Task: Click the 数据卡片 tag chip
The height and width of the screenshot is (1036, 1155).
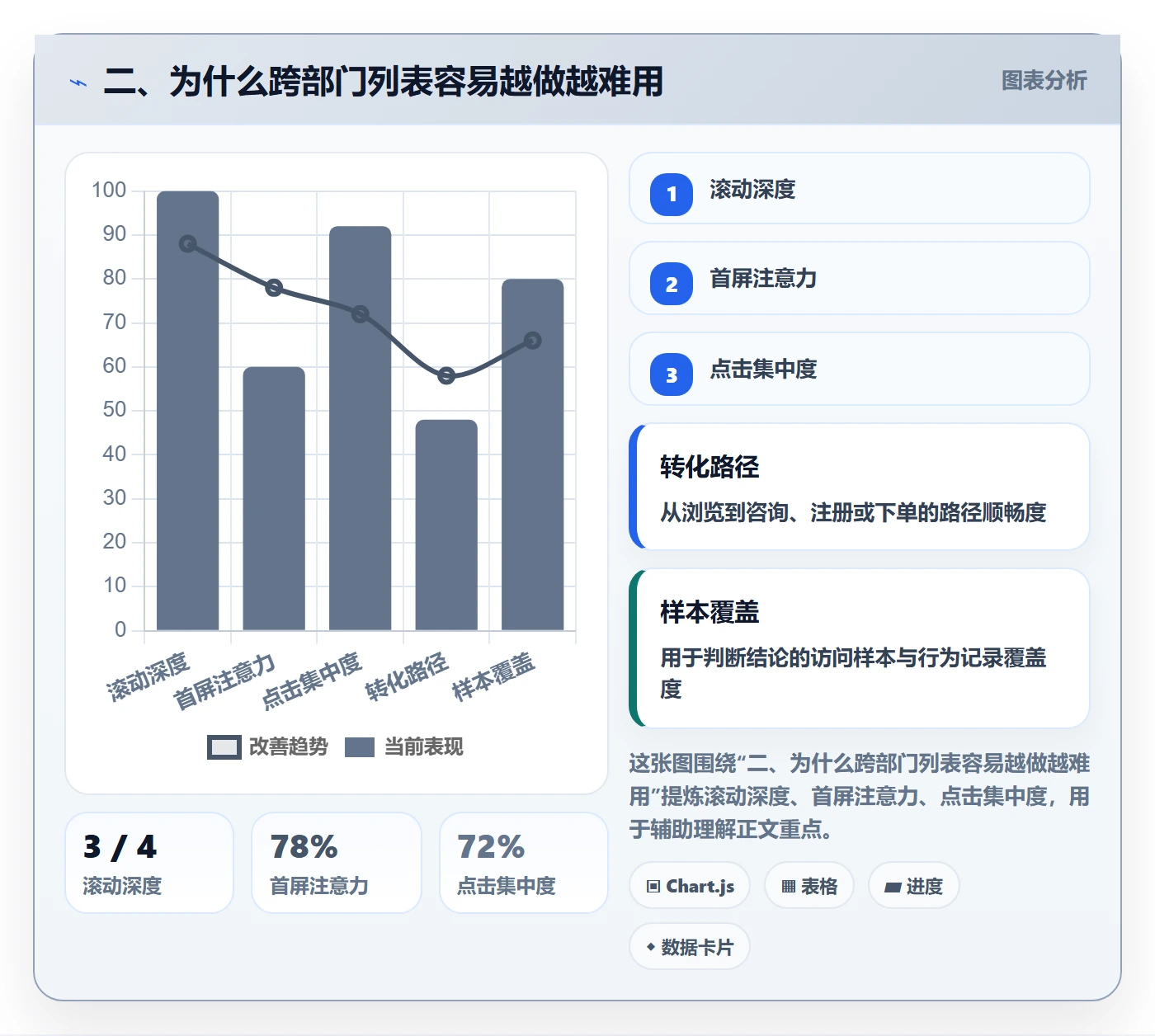Action: click(690, 947)
